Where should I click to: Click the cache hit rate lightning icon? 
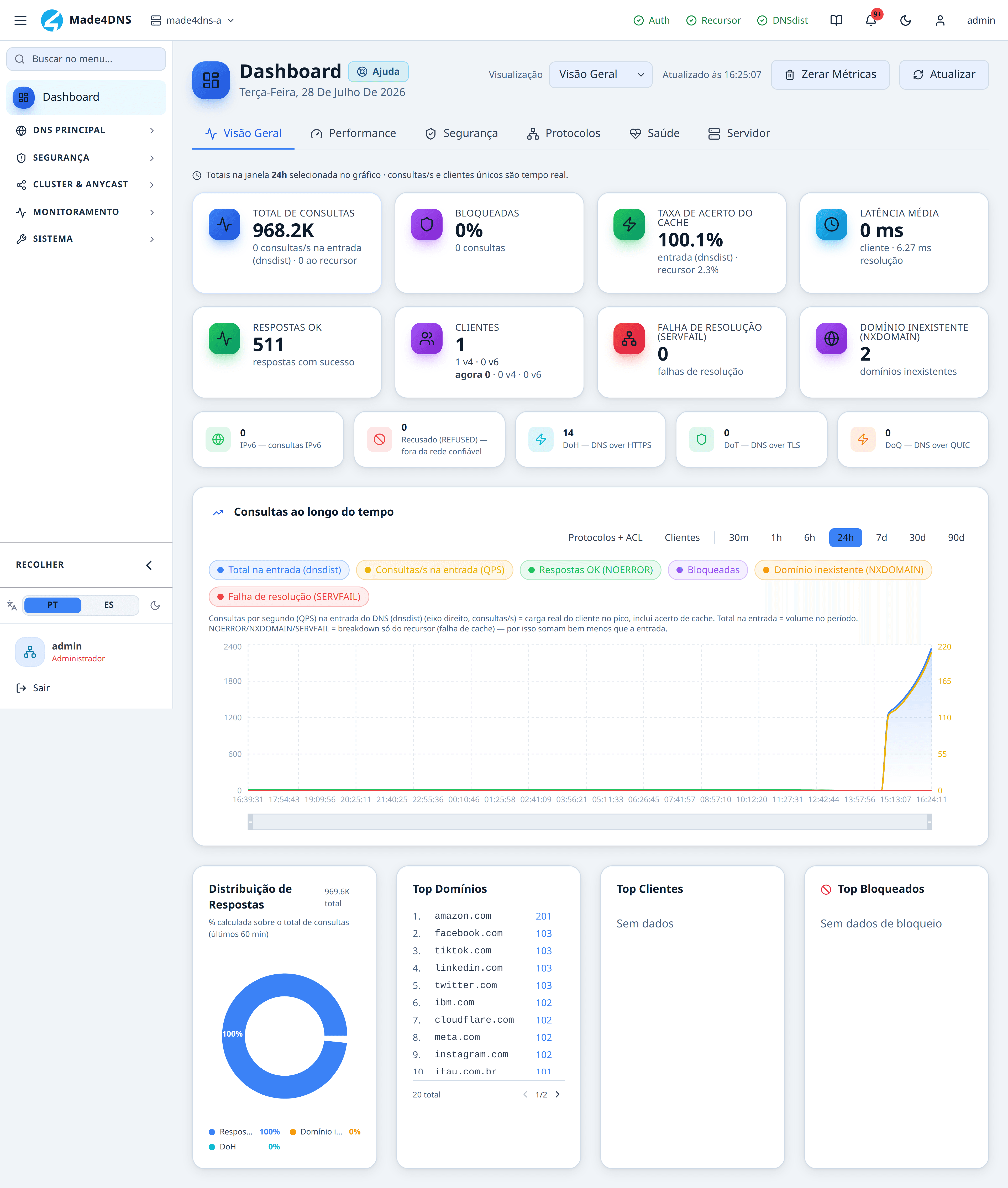629,224
